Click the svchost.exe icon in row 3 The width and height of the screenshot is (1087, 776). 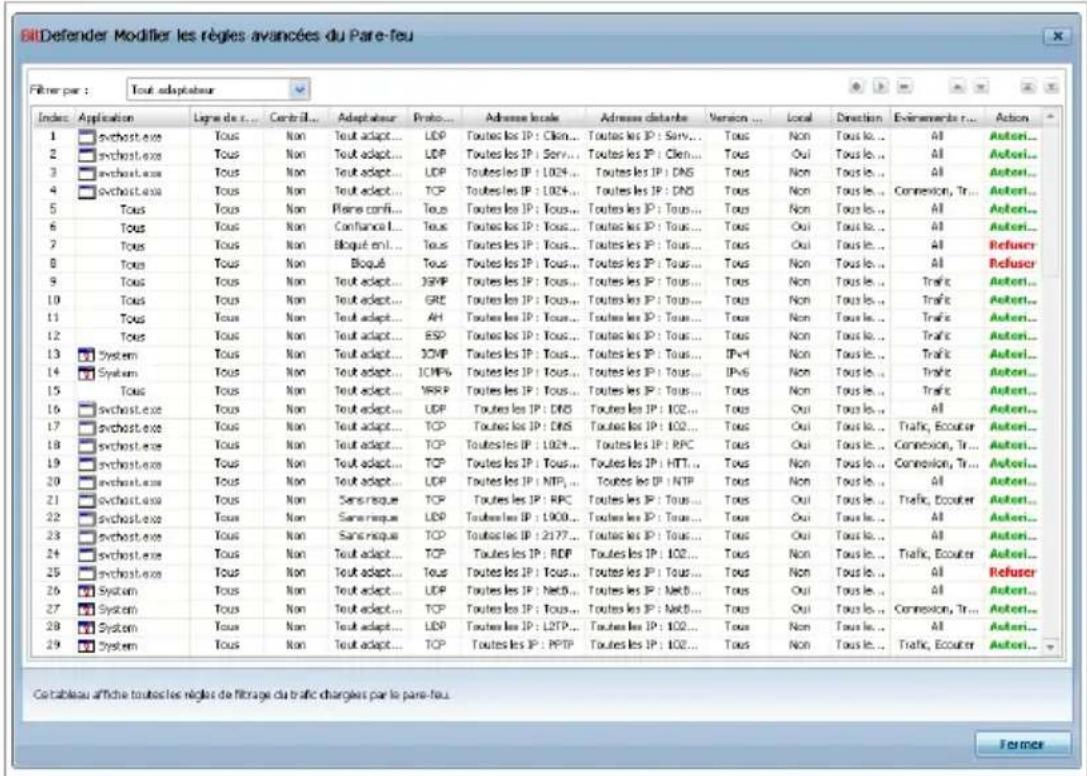tap(87, 173)
